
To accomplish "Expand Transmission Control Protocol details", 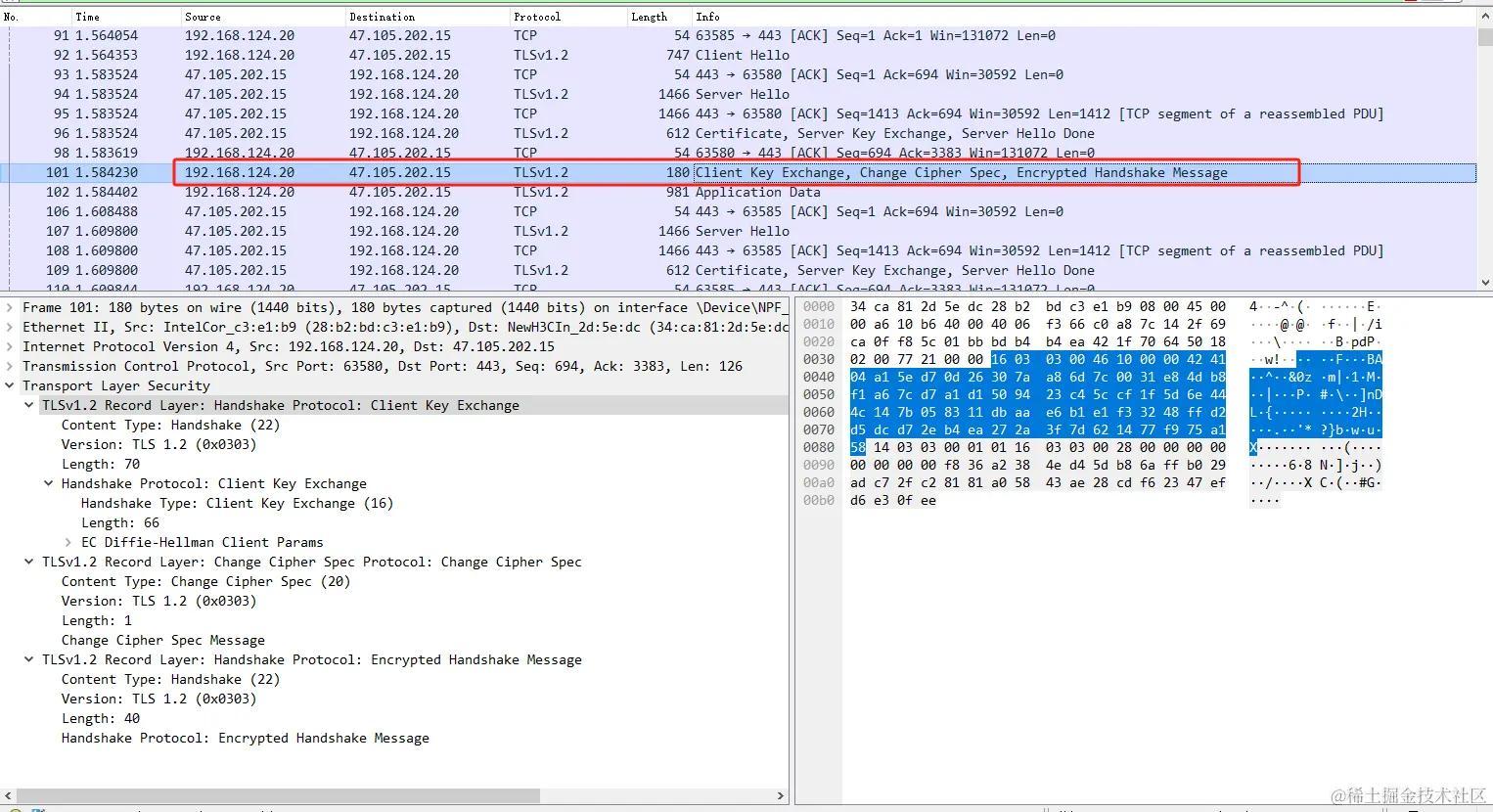I will click(10, 366).
